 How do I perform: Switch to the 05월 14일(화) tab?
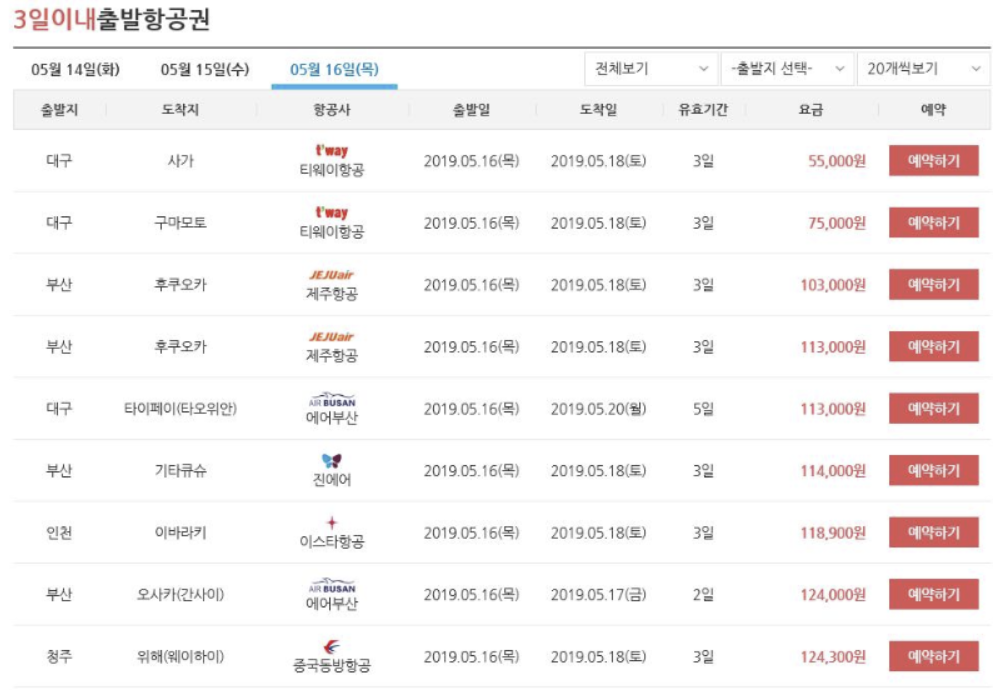pyautogui.click(x=75, y=70)
